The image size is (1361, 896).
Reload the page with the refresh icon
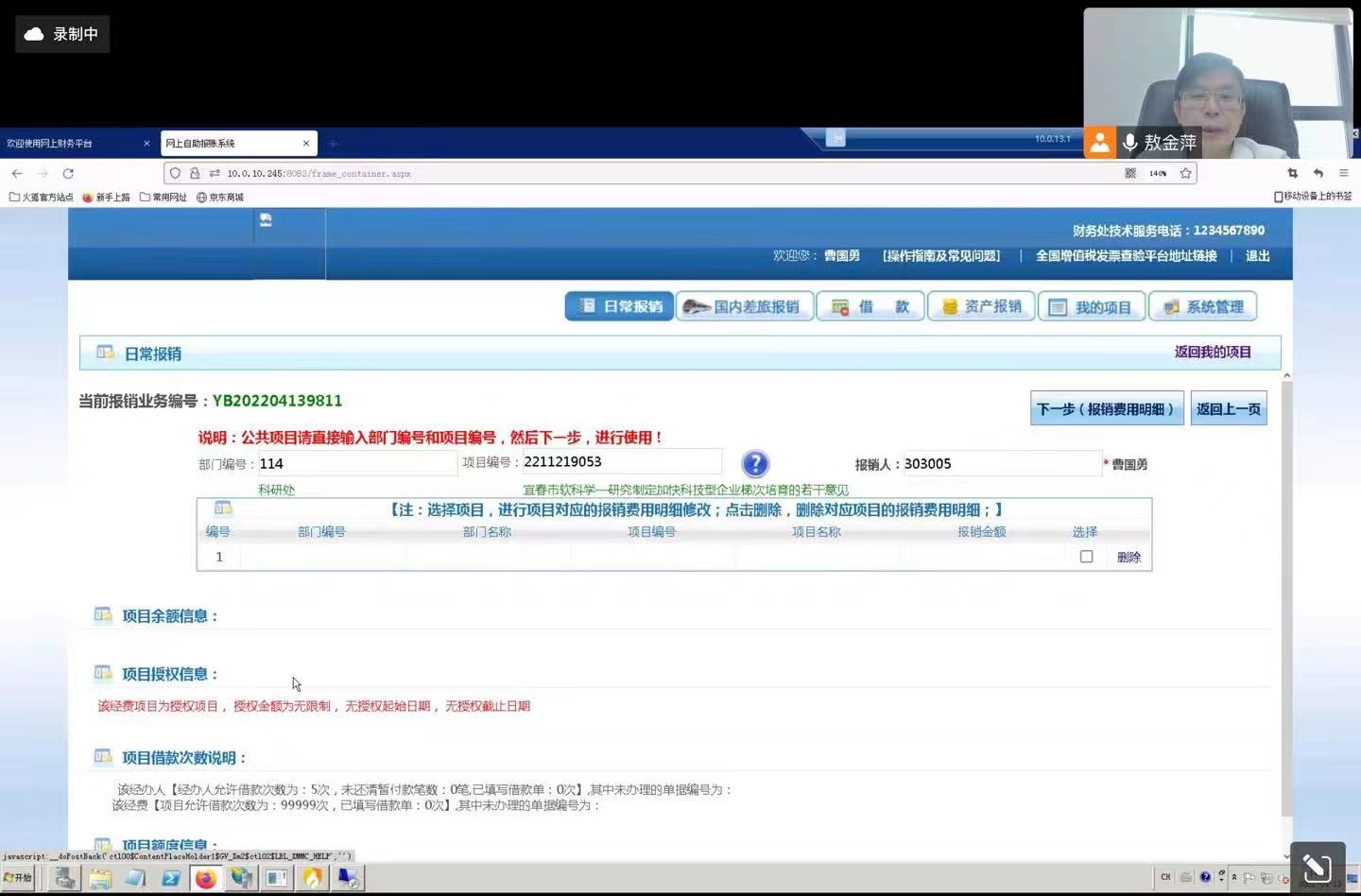tap(68, 174)
